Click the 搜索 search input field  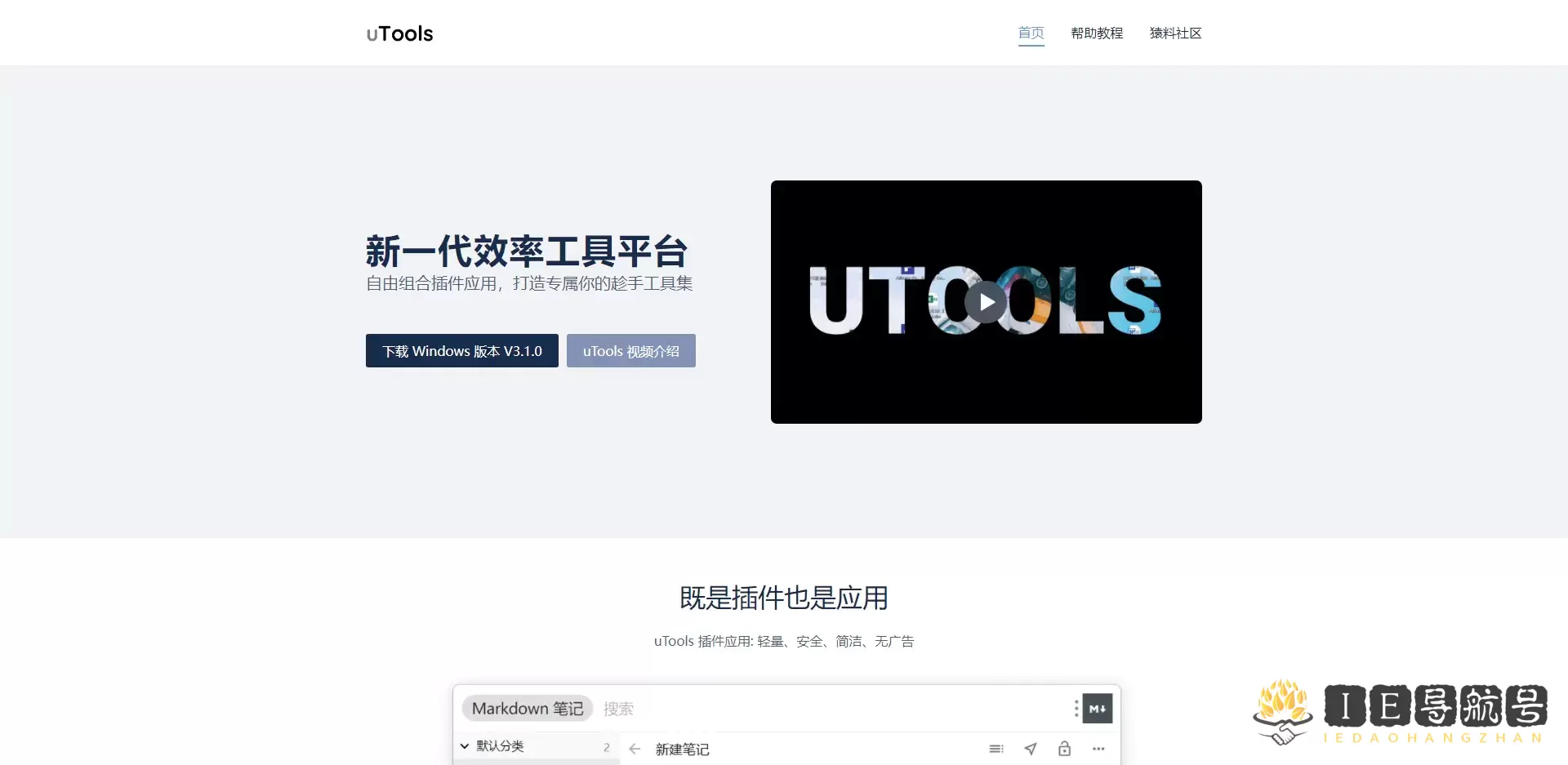pyautogui.click(x=618, y=708)
